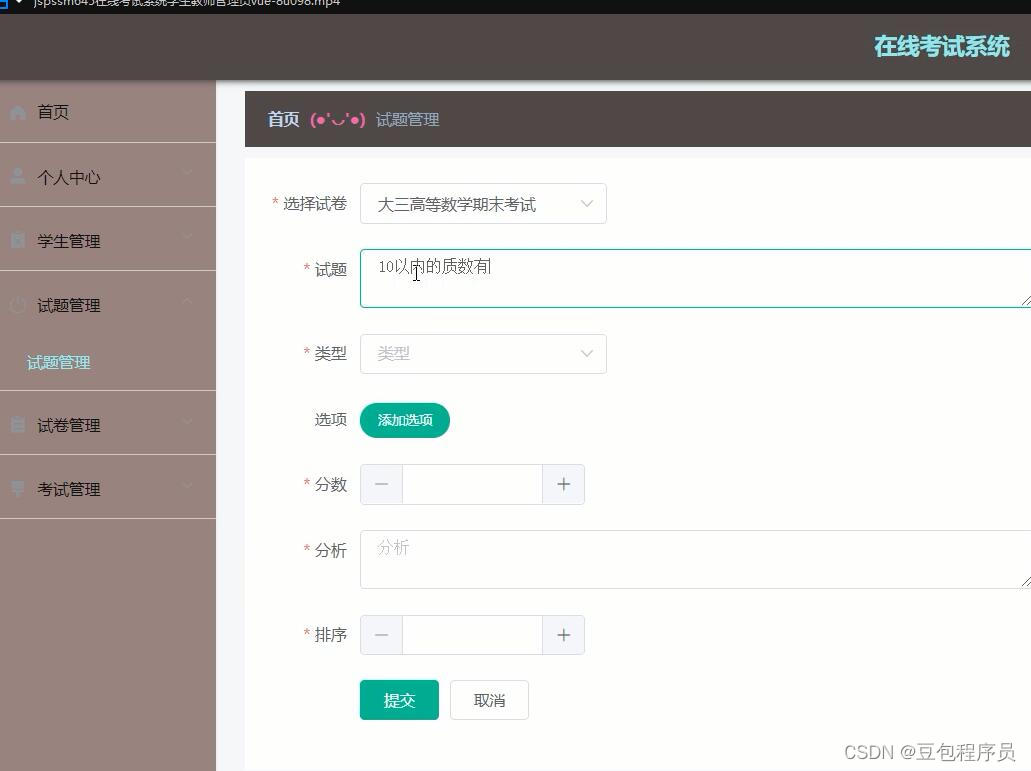Open the 选择试卷 dropdown
1031x771 pixels.
coord(483,203)
